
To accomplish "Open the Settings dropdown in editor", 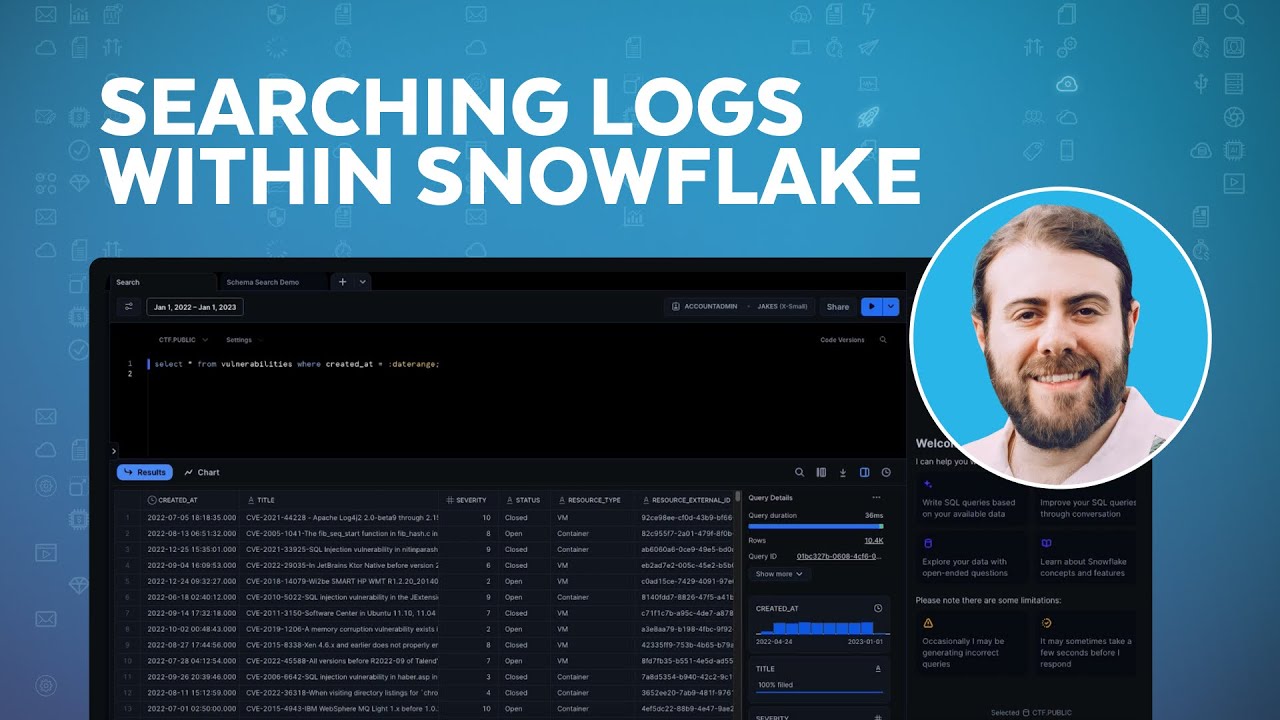I will [243, 340].
